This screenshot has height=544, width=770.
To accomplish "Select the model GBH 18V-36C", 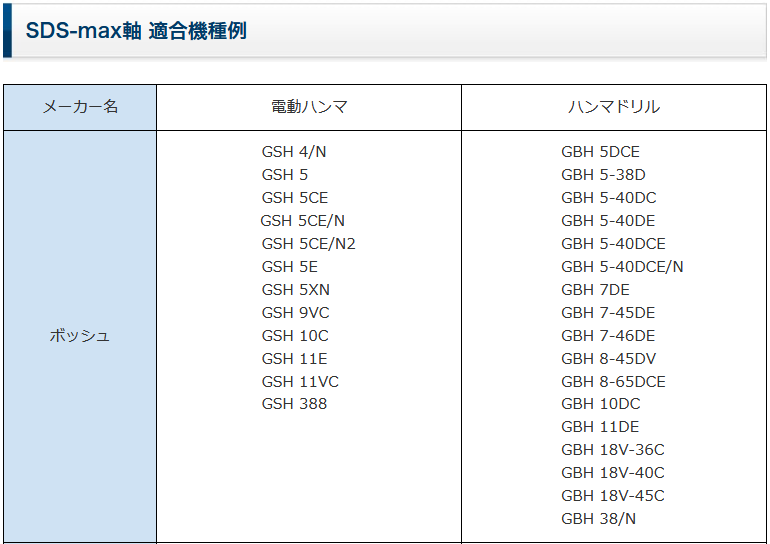I will pos(612,450).
